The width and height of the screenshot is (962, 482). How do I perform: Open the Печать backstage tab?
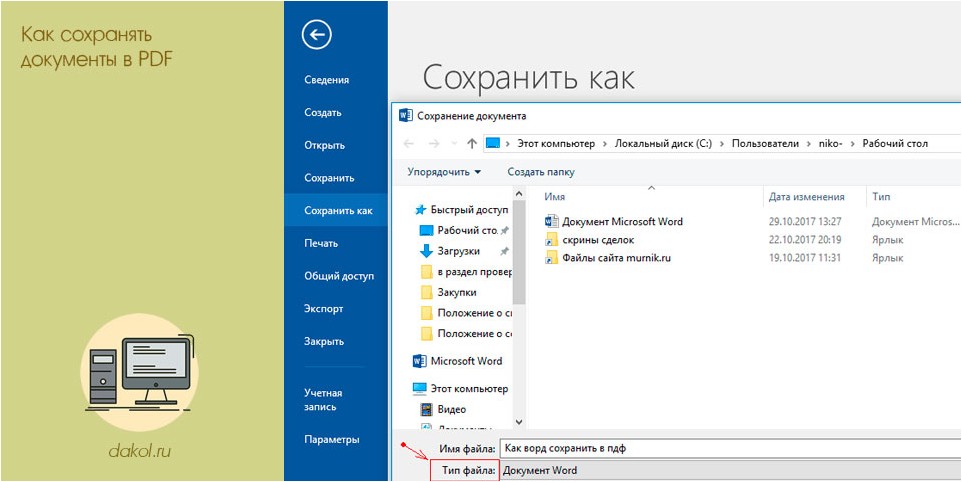click(x=321, y=243)
